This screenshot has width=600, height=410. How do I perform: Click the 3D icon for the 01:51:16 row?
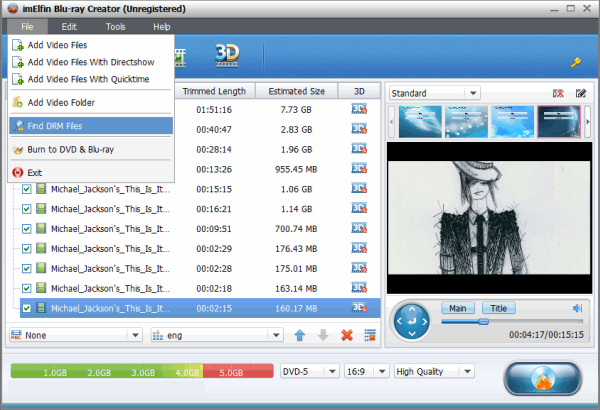point(359,109)
